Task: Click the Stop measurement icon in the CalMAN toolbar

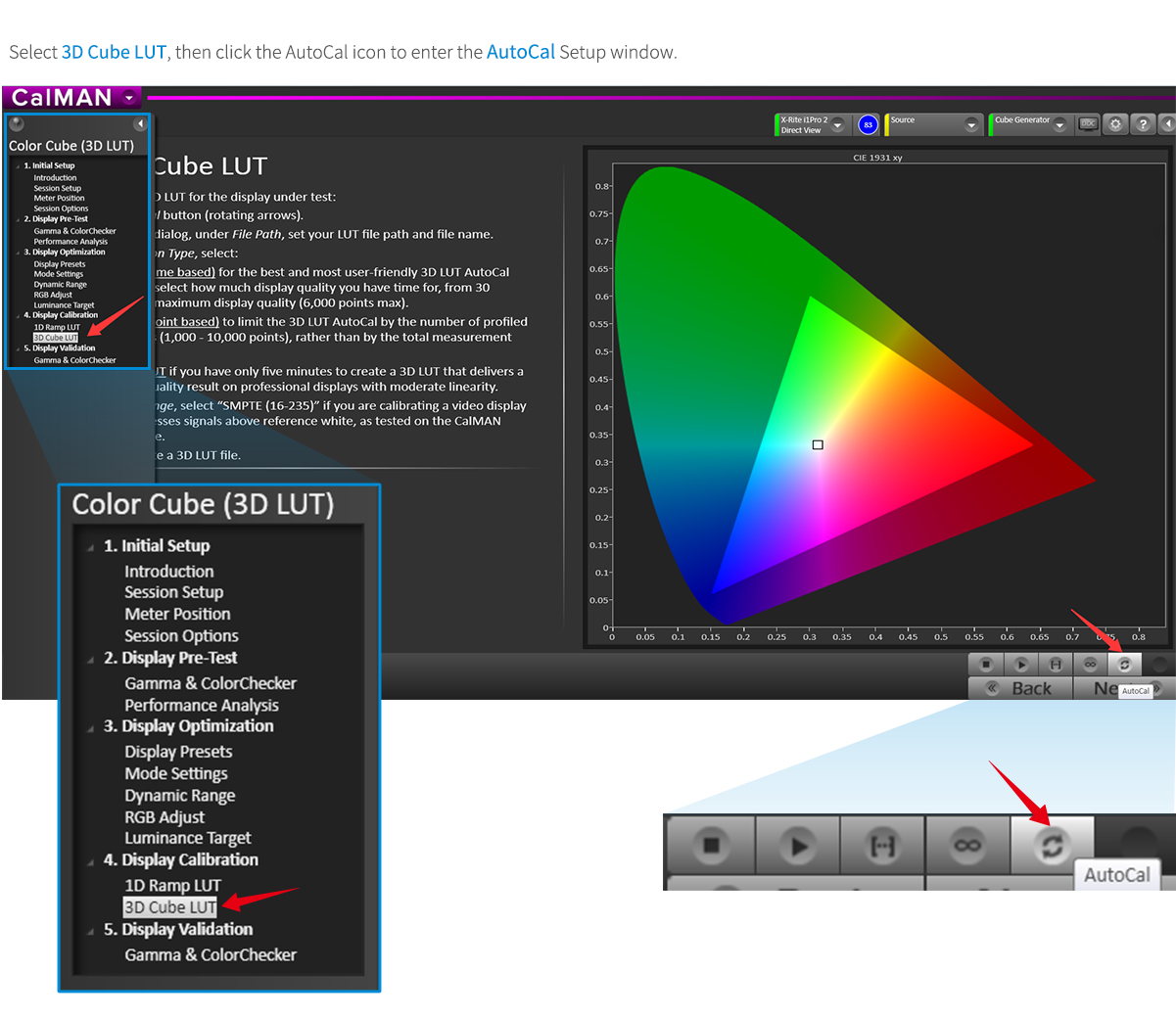Action: click(x=986, y=664)
